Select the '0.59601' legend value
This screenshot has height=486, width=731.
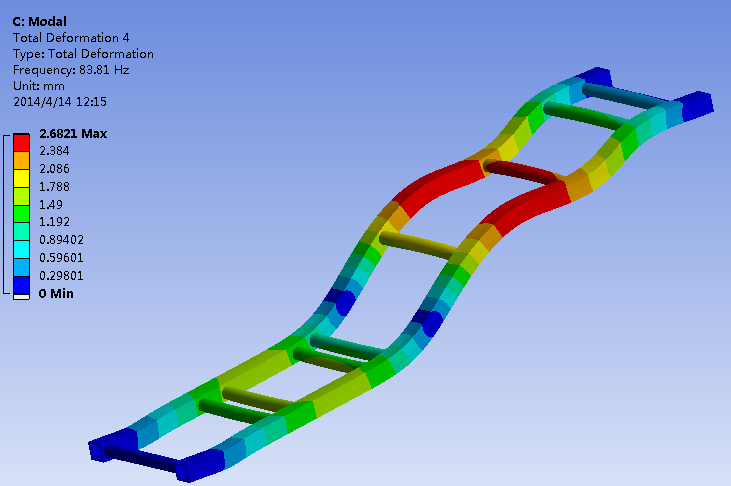61,258
